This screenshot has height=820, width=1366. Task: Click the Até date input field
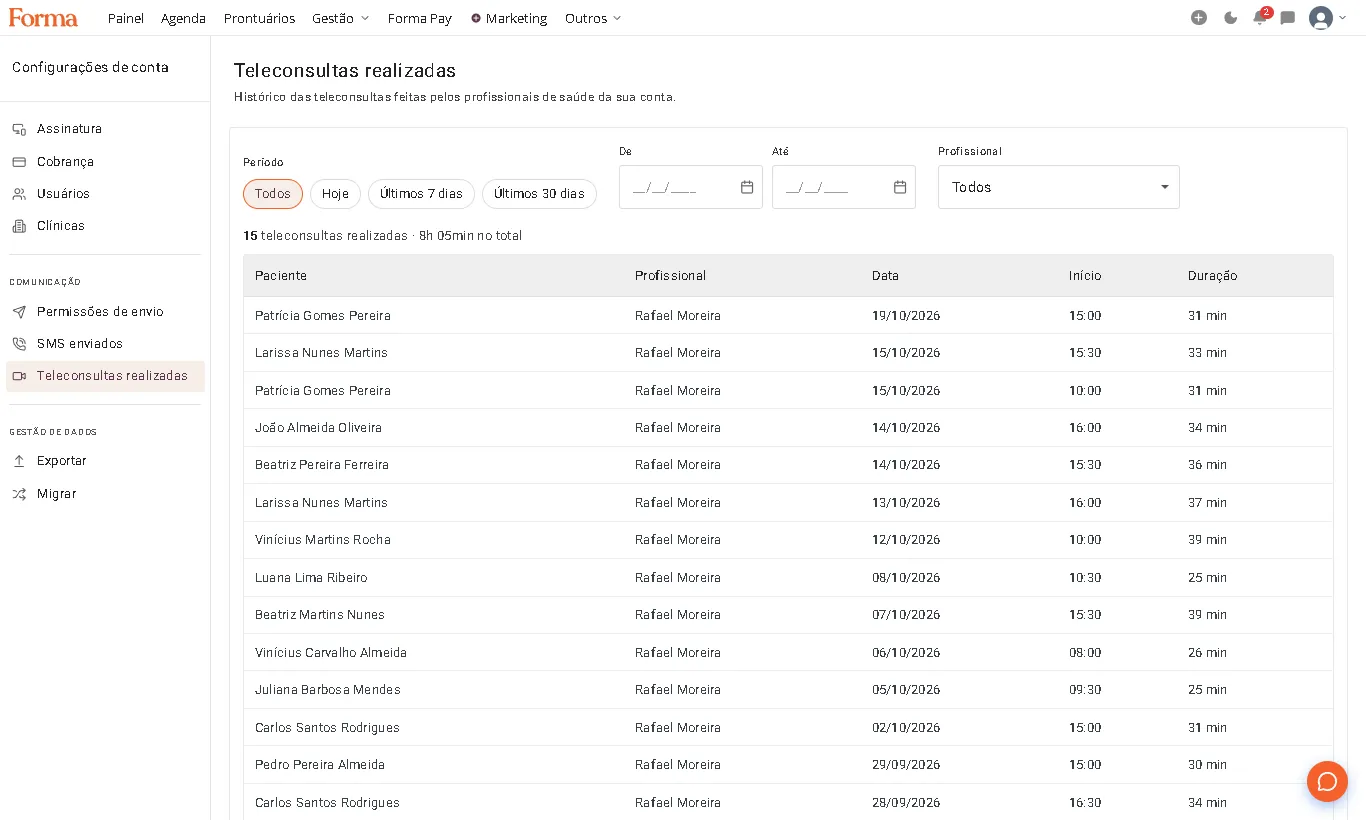click(844, 187)
